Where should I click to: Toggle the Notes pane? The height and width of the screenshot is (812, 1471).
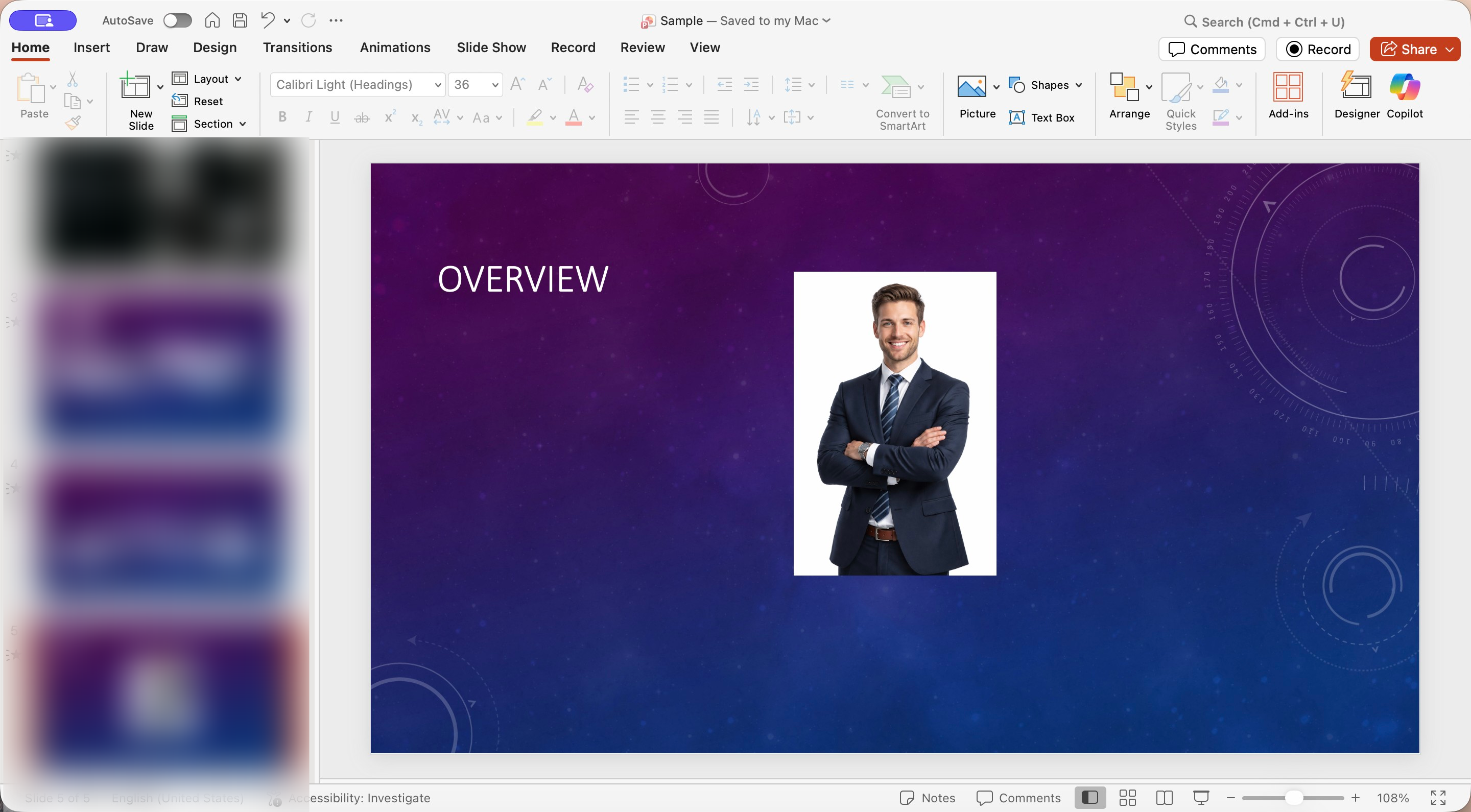pos(927,798)
